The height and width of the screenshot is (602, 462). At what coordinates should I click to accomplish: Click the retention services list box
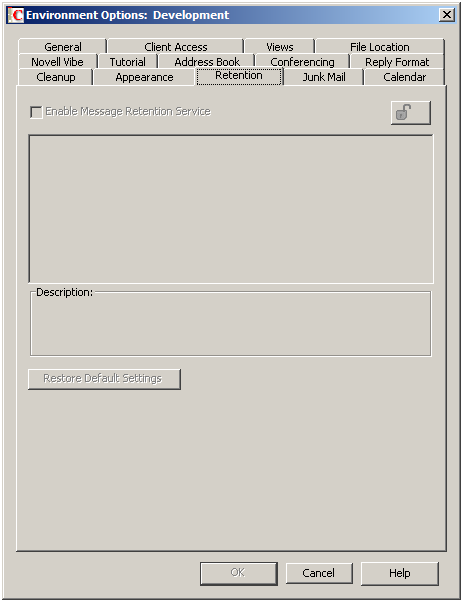point(231,209)
